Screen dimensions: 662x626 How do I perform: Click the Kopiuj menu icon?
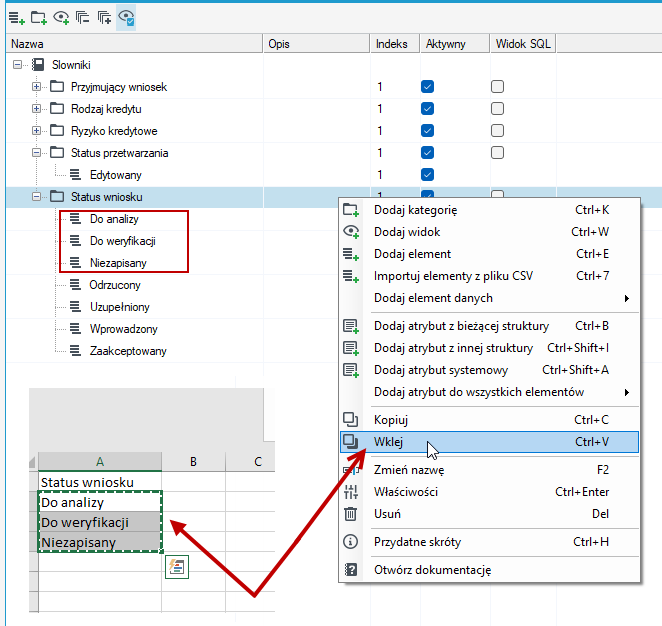(x=350, y=420)
